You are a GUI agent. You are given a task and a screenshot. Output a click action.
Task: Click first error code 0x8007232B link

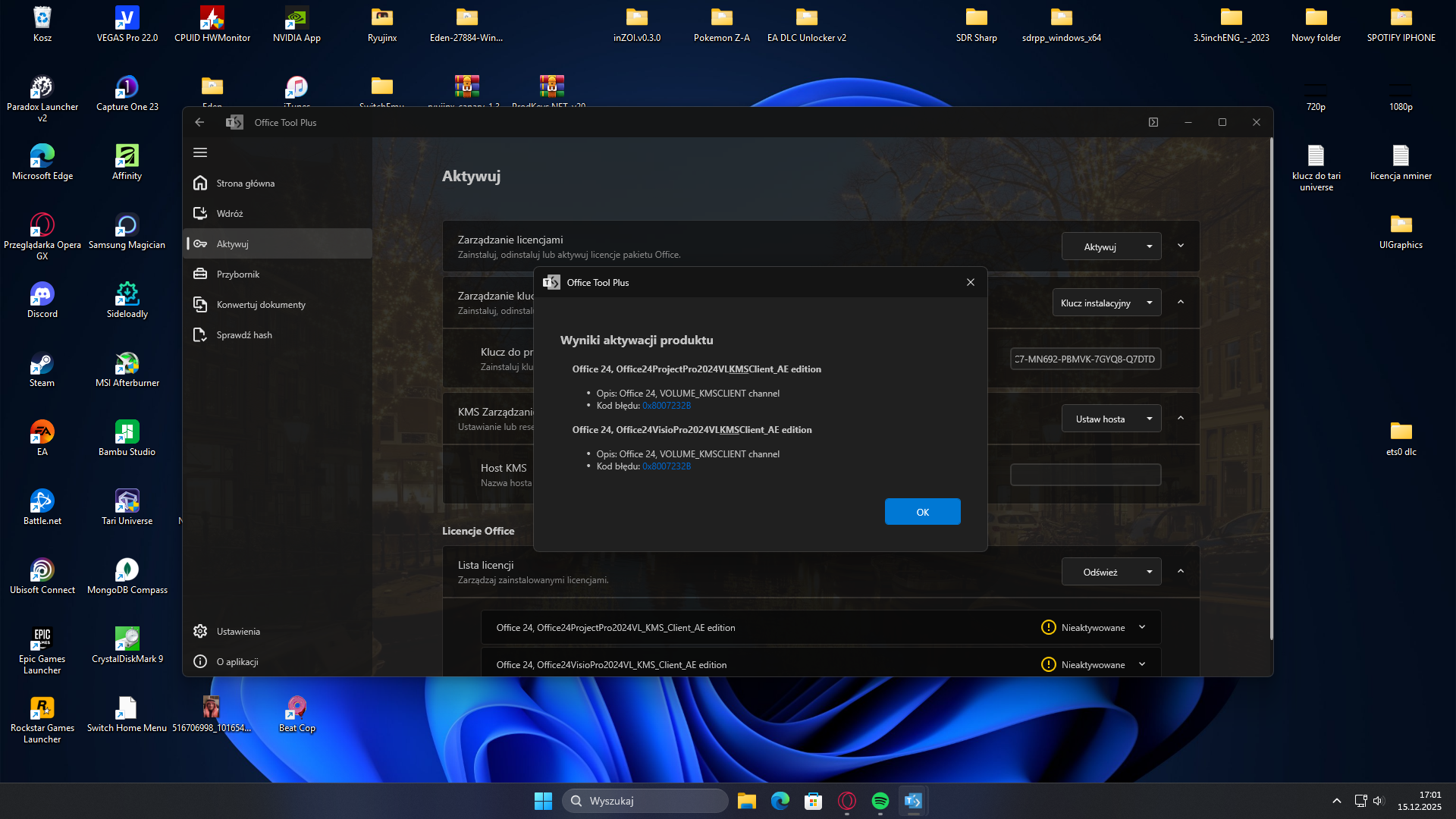[x=666, y=406]
